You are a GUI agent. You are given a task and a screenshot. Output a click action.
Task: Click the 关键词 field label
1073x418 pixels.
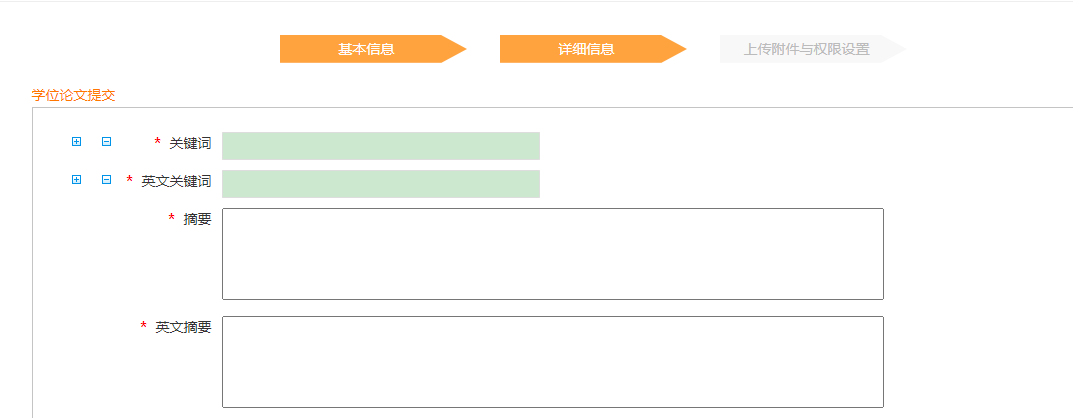(190, 144)
